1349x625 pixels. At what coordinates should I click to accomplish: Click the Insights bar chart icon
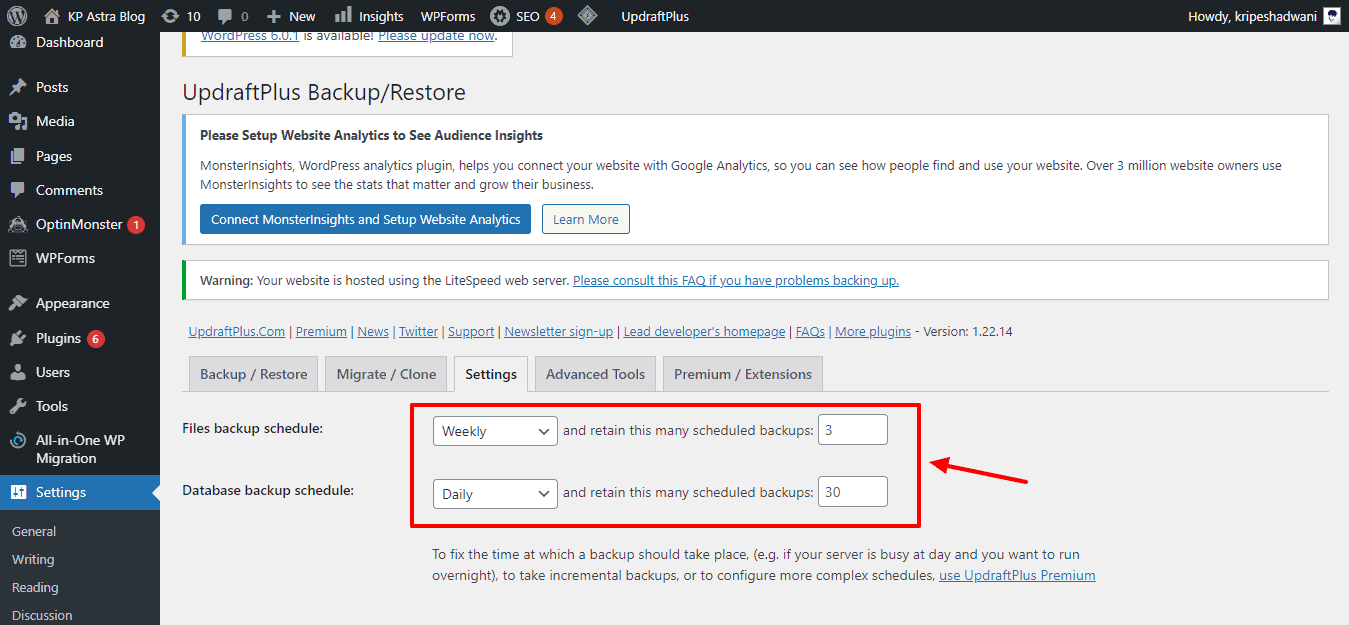point(343,16)
